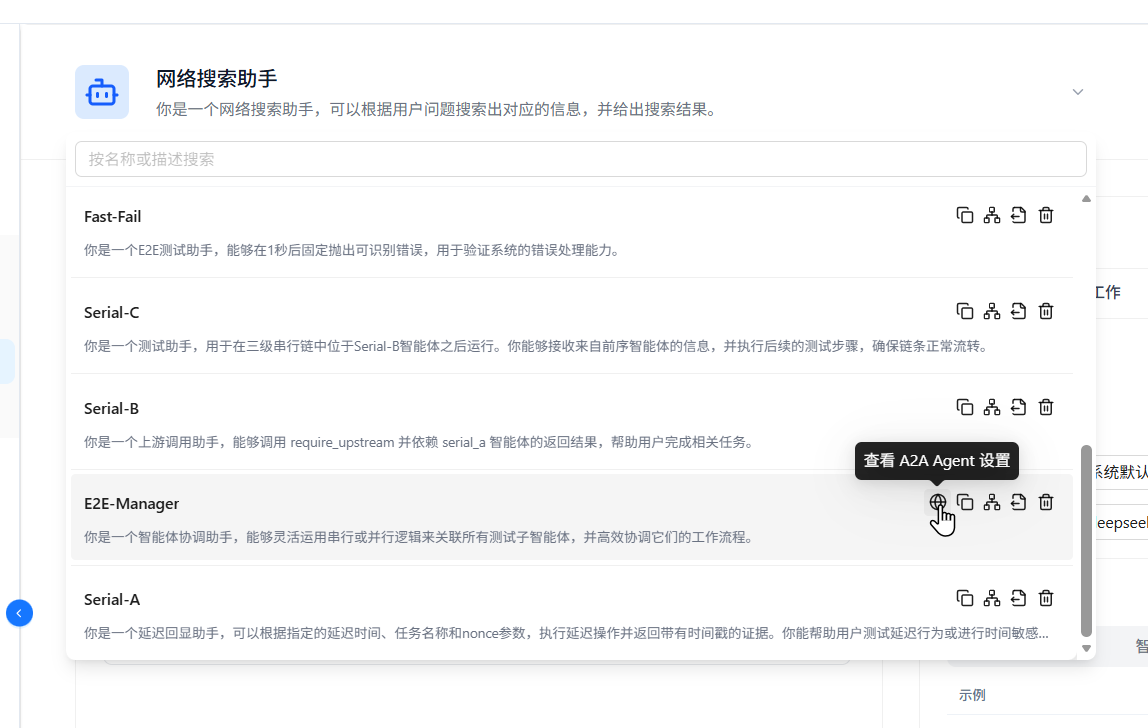The height and width of the screenshot is (728, 1148).
Task: Click the agent list scrollbar thumb
Action: click(x=1086, y=541)
